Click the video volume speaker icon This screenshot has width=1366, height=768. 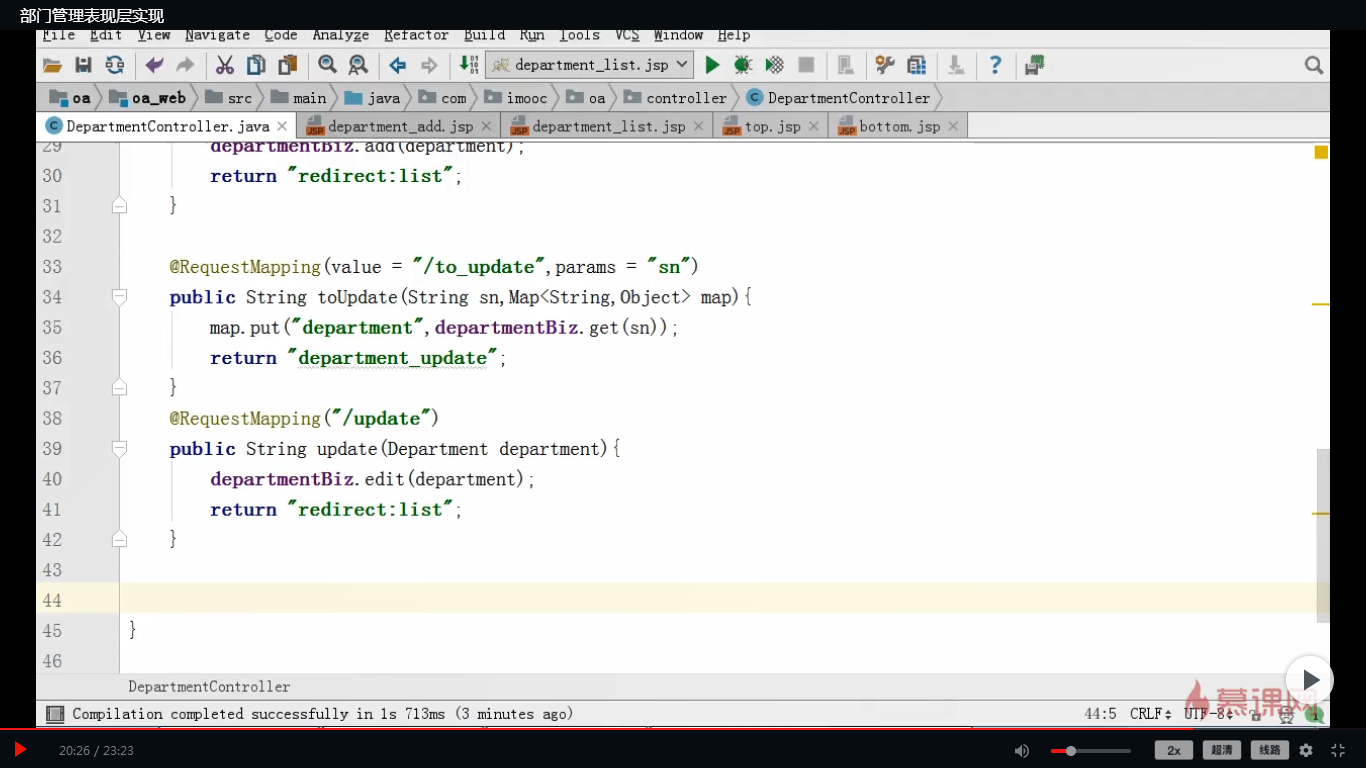pyautogui.click(x=1022, y=750)
